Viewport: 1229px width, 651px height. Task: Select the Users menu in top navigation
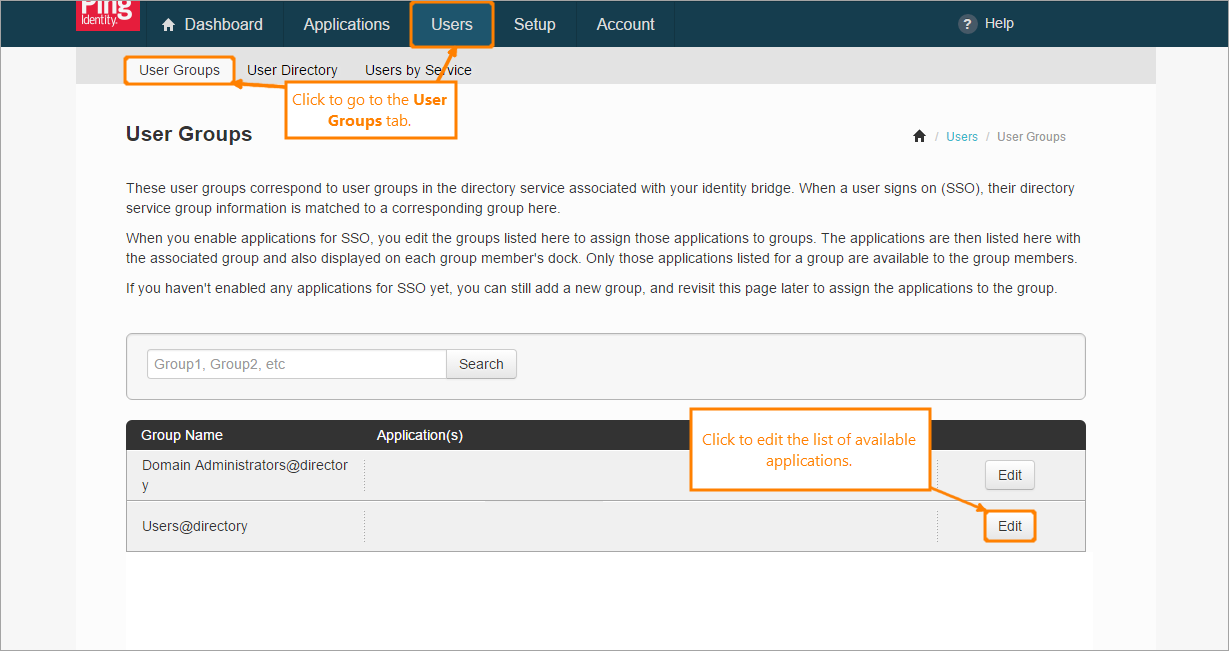(x=452, y=25)
